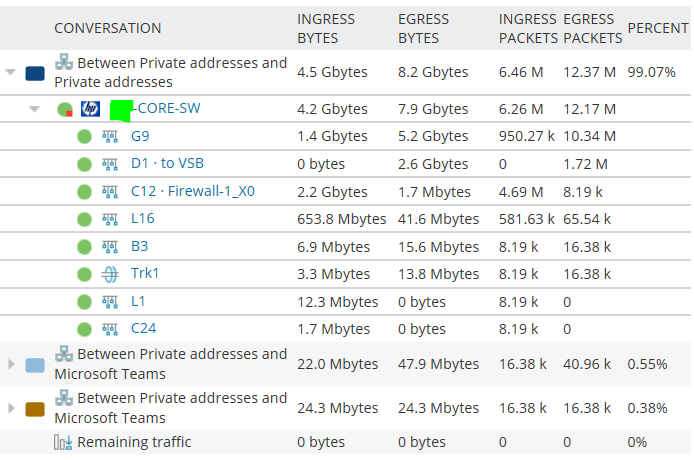
Task: Click the brown swatch at 0.38% row
Action: point(35,410)
